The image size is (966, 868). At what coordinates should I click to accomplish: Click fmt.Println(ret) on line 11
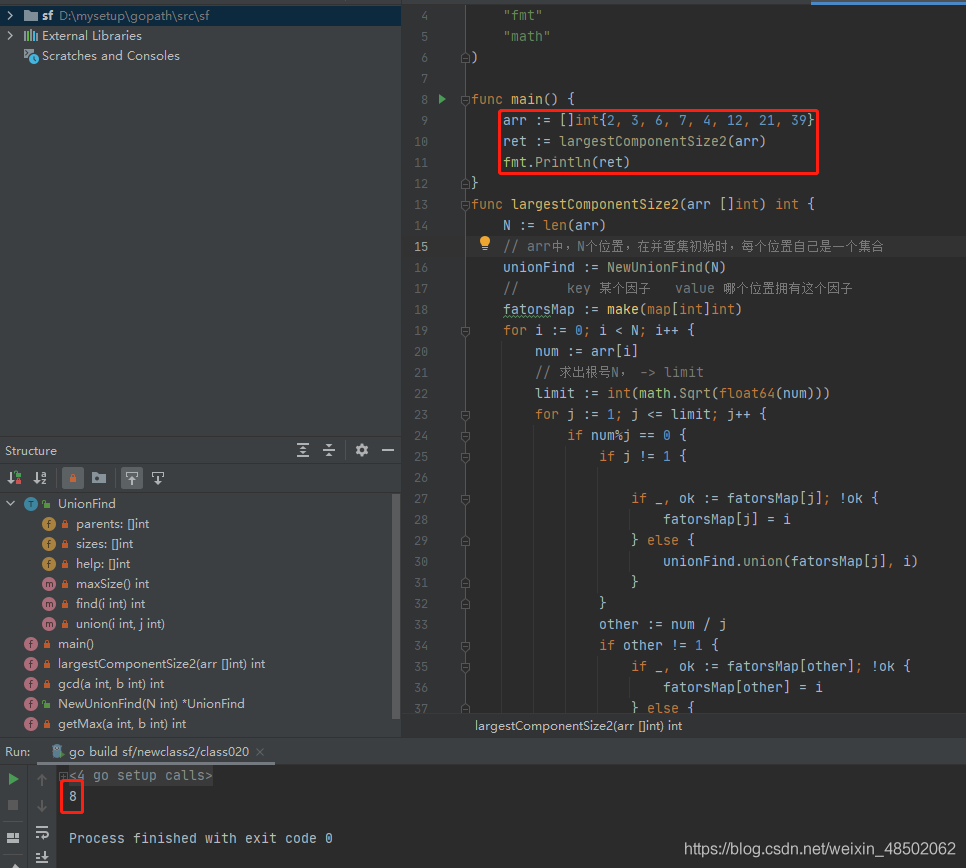(566, 163)
